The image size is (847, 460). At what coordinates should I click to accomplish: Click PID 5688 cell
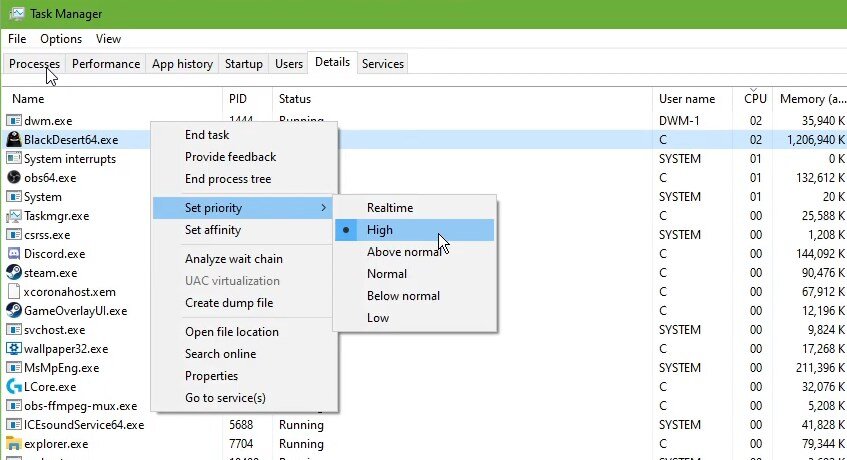(241, 425)
